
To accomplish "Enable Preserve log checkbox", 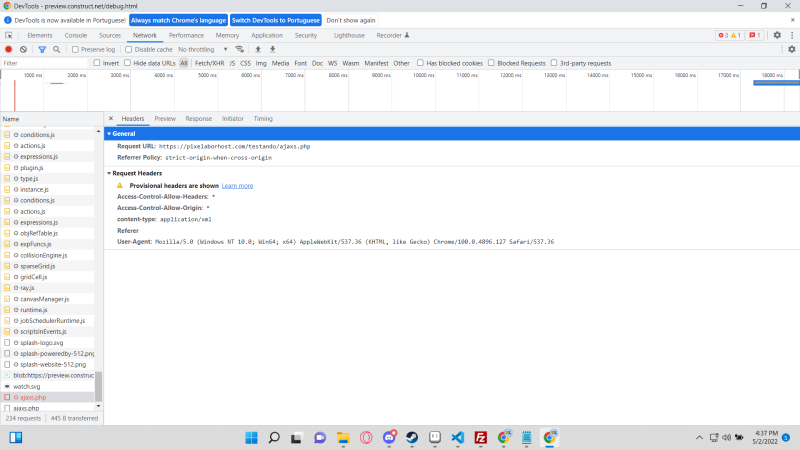I will click(76, 49).
